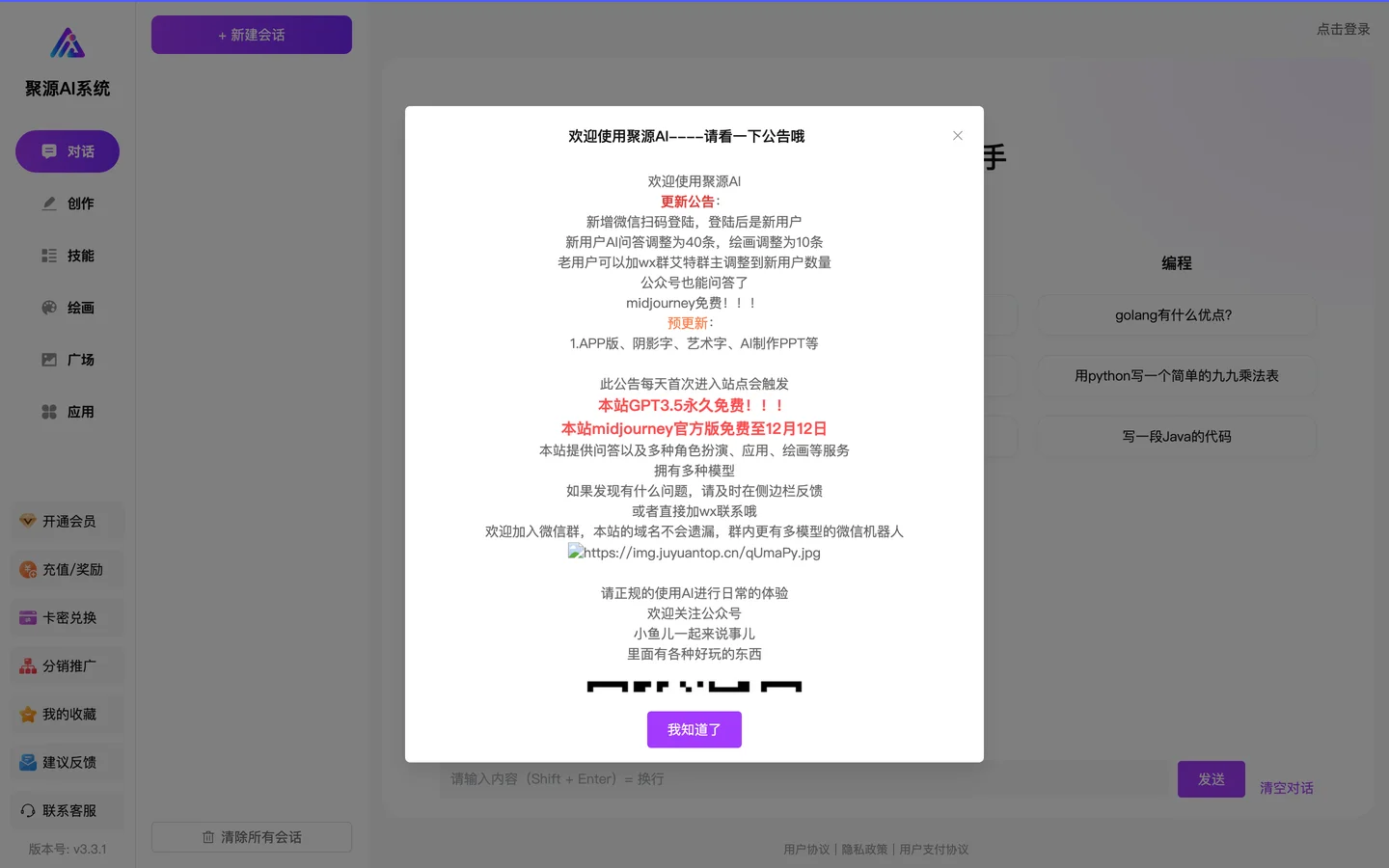The image size is (1389, 868).
Task: Click the pen icon next to 创作
Action: (x=49, y=203)
